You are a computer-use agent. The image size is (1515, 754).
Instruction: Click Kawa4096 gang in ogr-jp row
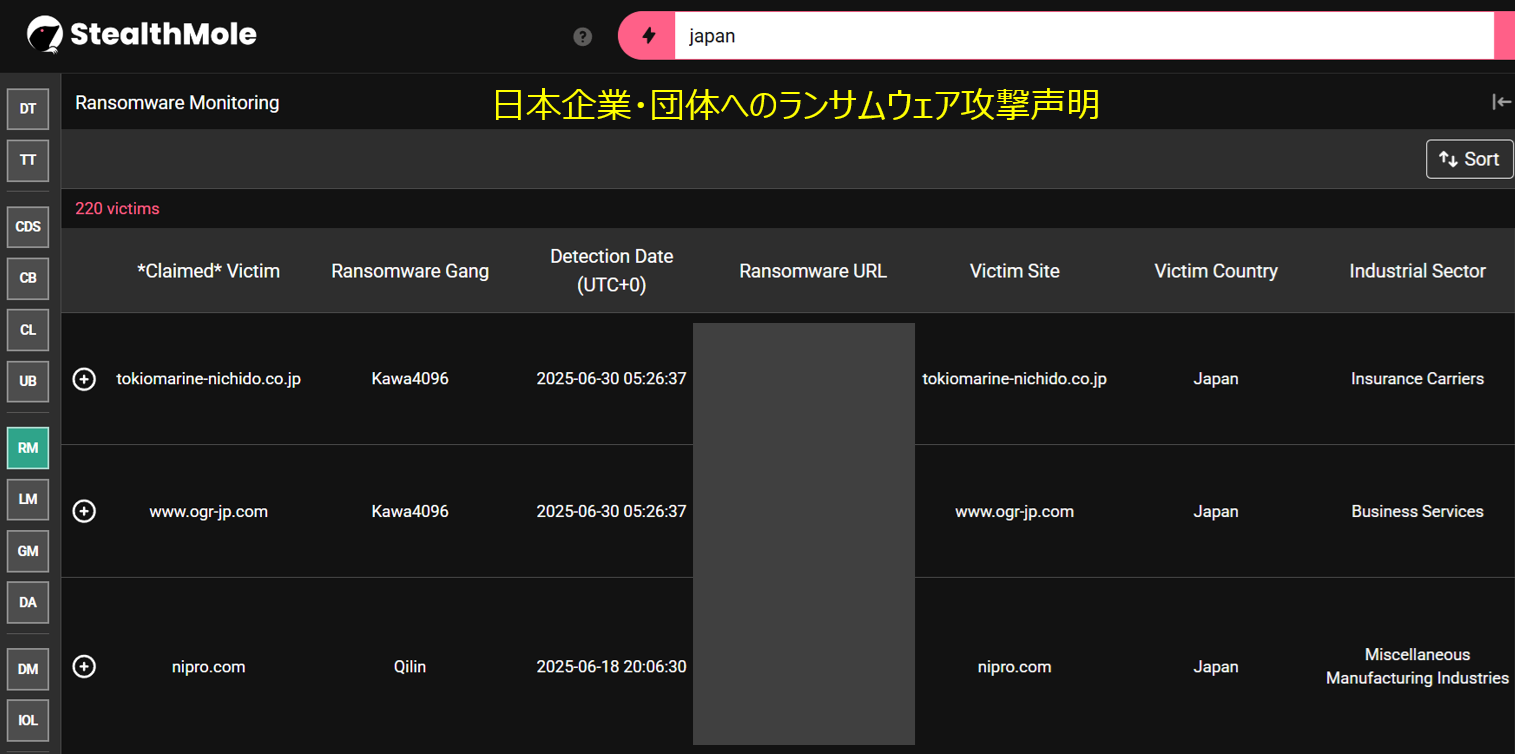(410, 511)
